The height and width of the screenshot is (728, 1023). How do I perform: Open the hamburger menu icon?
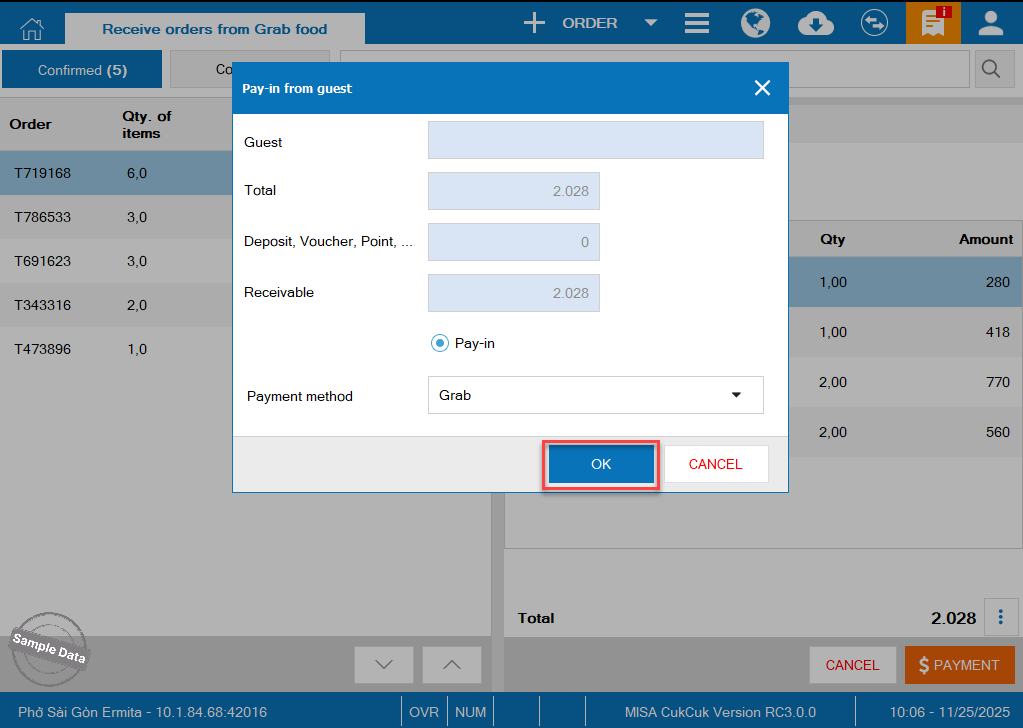click(x=697, y=23)
